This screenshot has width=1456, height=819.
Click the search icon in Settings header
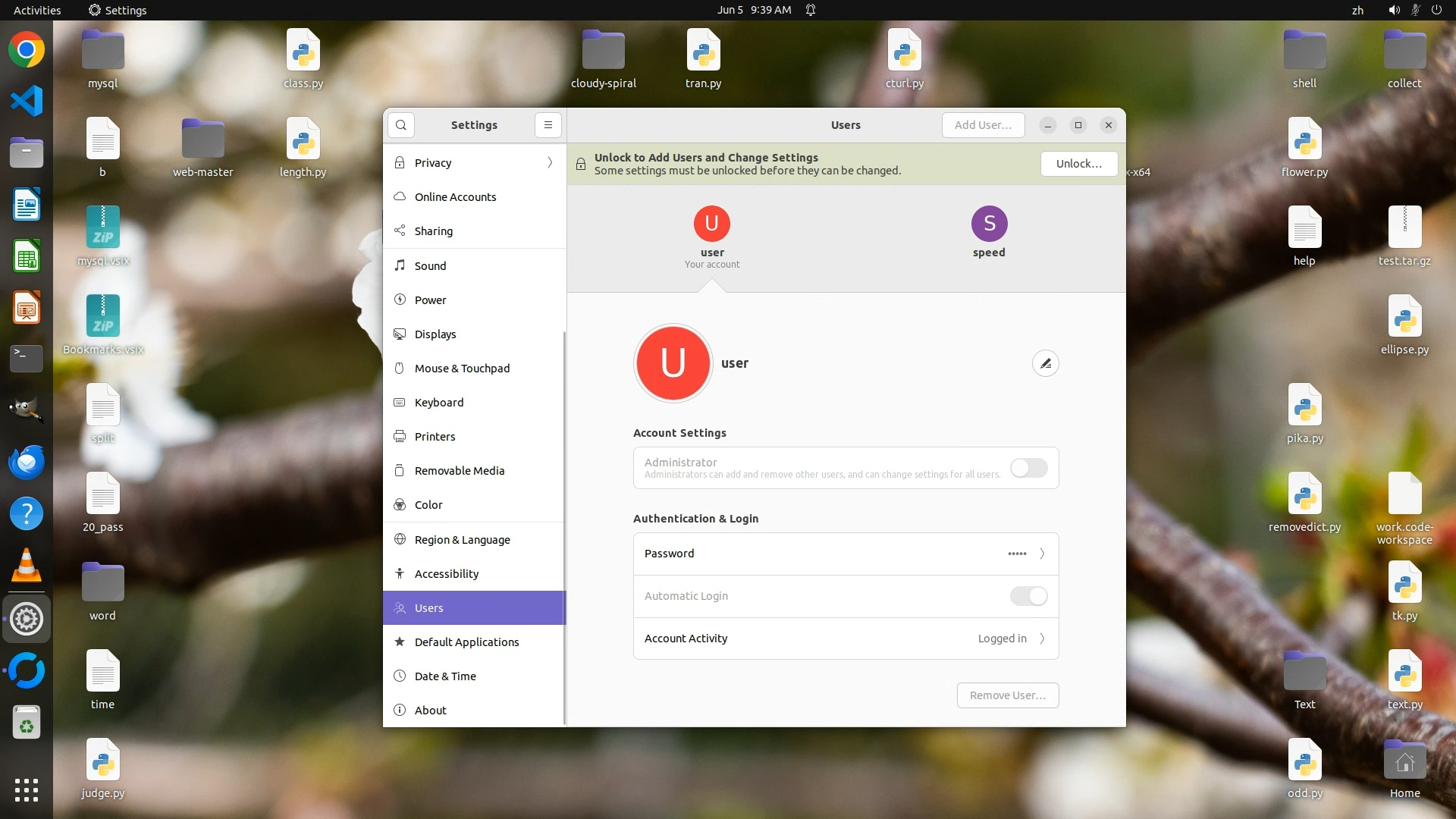(x=401, y=125)
